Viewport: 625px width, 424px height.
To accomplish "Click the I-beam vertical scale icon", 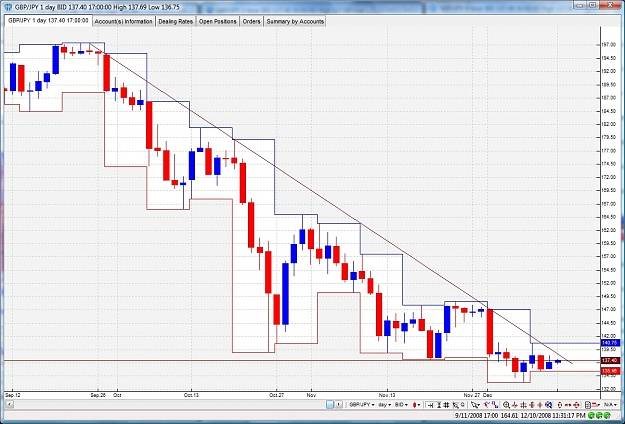I will [439, 405].
